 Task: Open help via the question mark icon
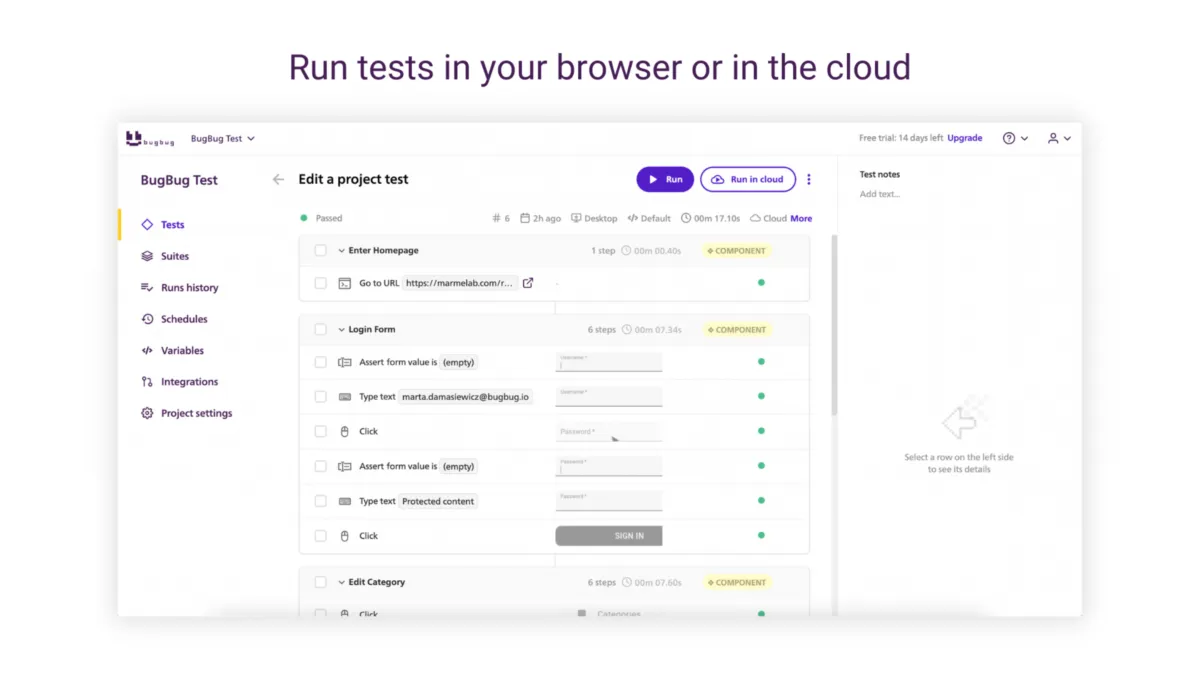[1009, 138]
